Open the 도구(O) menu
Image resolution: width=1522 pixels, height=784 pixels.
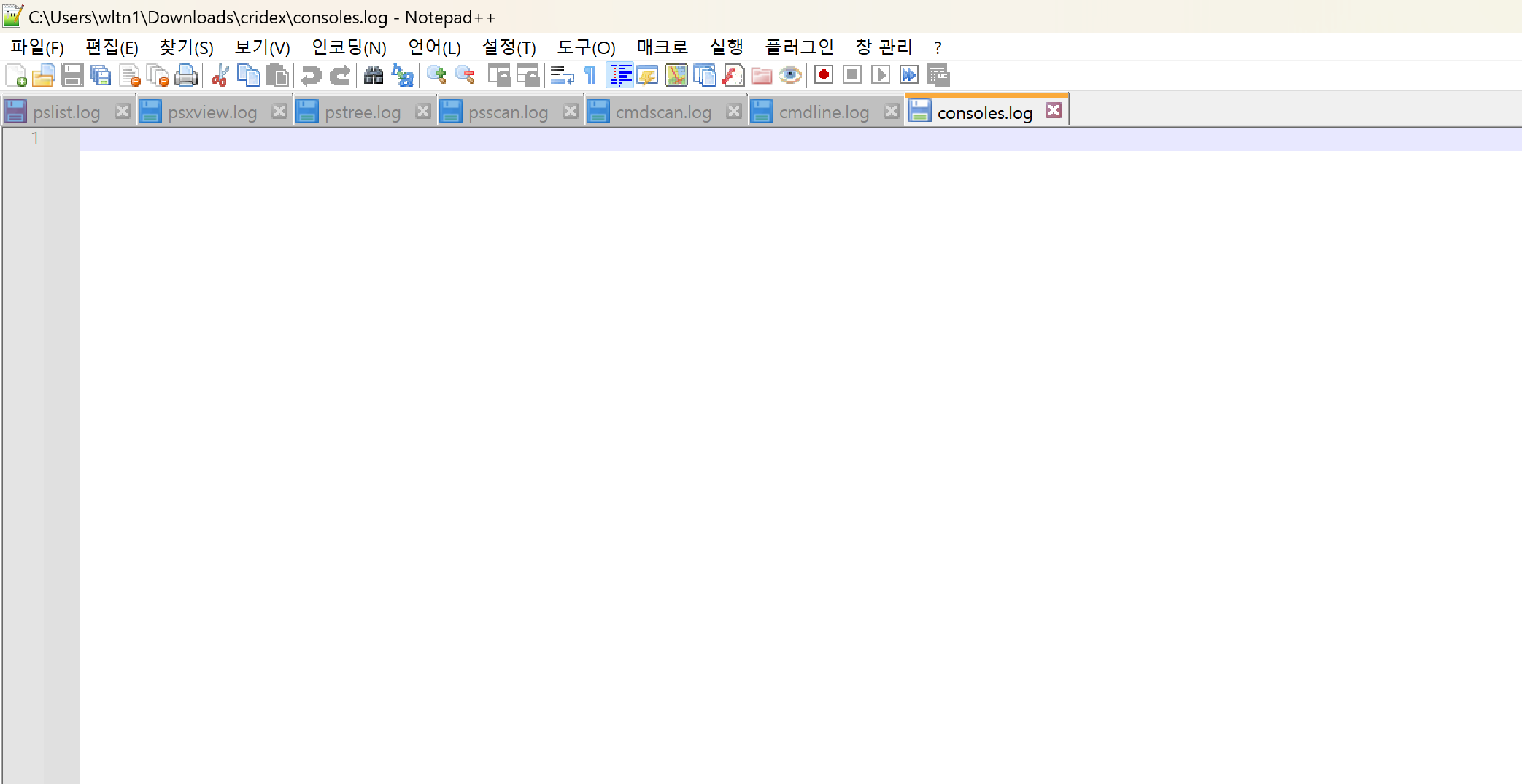(587, 47)
